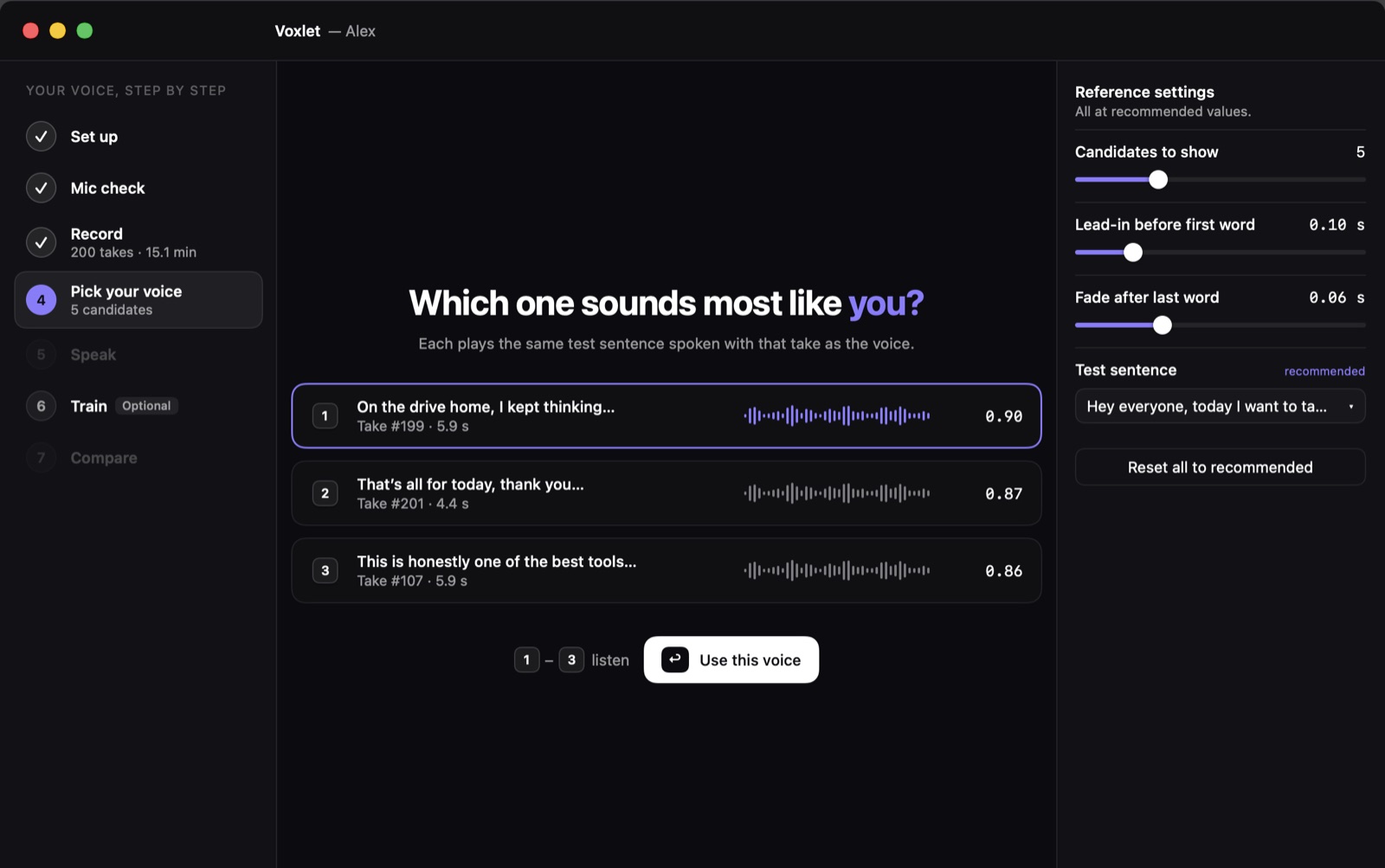Click the Set up checkmark icon

click(41, 137)
